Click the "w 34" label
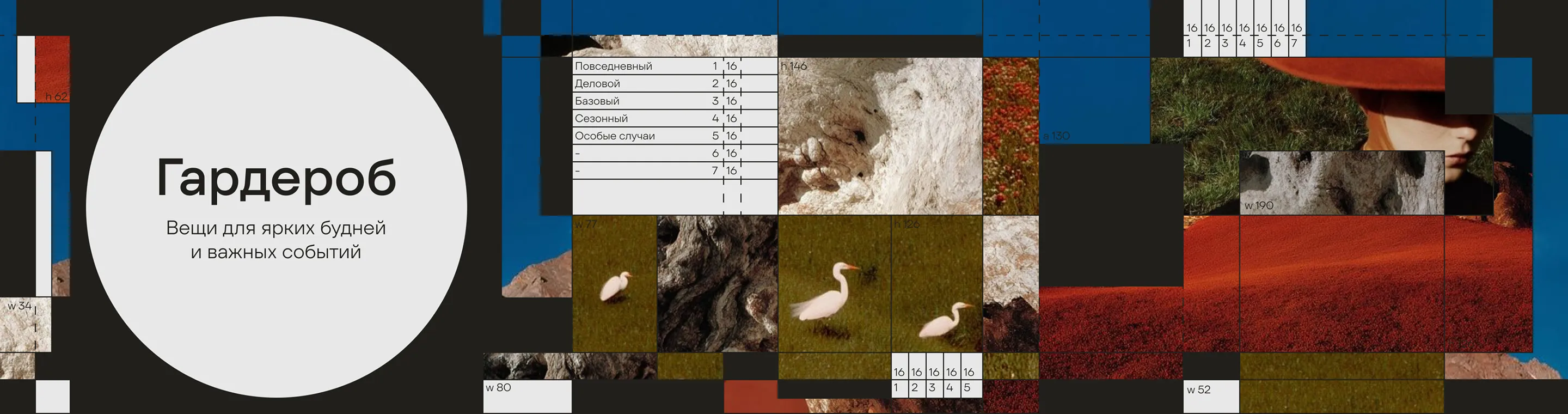Image resolution: width=1568 pixels, height=414 pixels. (20, 306)
